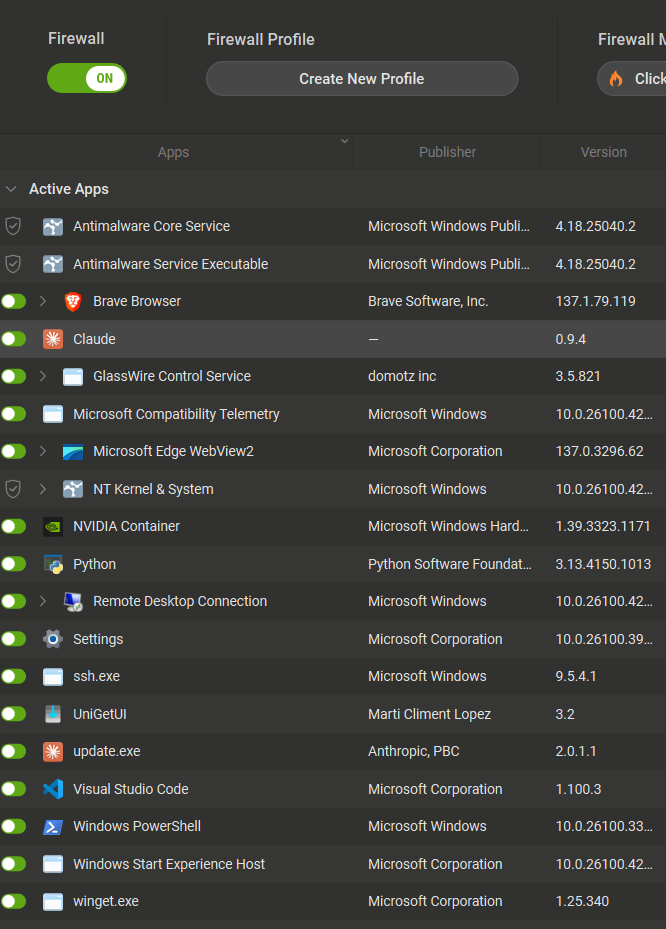Click the Create New Profile button
Image resolution: width=666 pixels, height=929 pixels.
362,79
